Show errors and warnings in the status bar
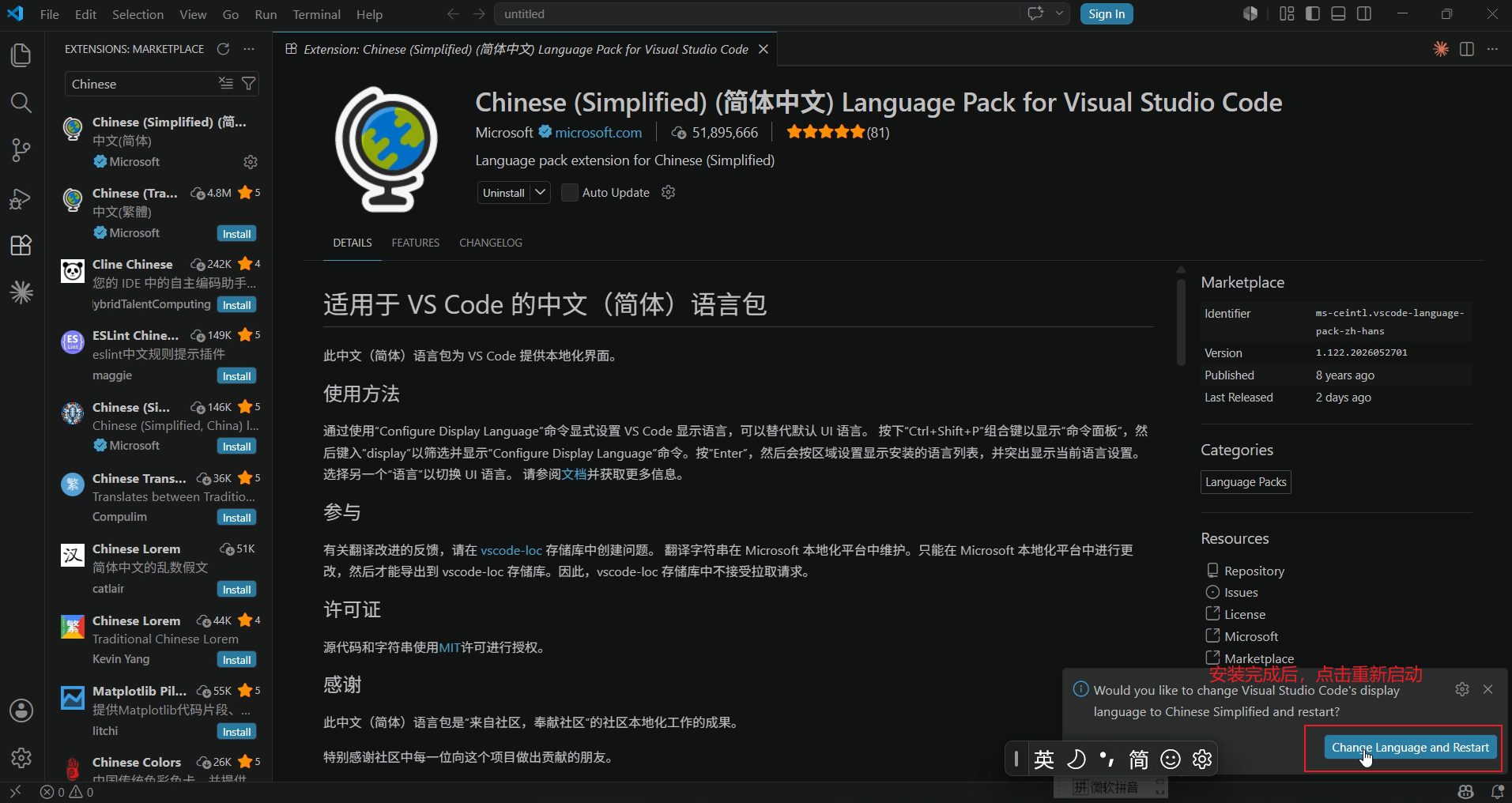This screenshot has height=803, width=1512. pyautogui.click(x=67, y=792)
